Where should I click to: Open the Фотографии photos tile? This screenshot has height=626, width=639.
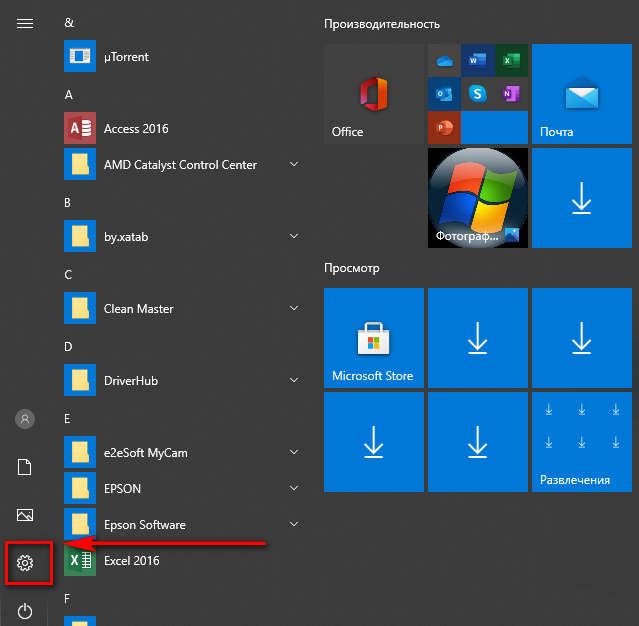[x=478, y=198]
